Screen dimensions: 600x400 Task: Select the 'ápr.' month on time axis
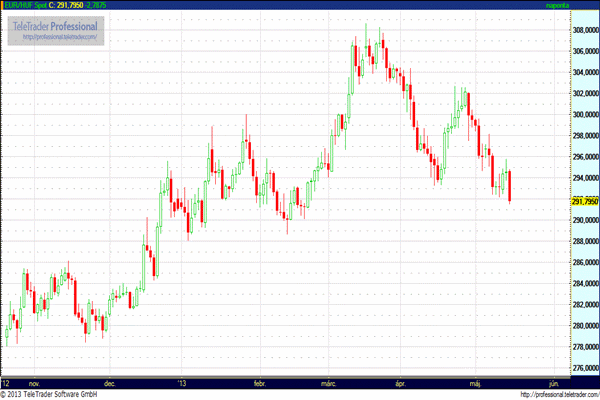[402, 383]
